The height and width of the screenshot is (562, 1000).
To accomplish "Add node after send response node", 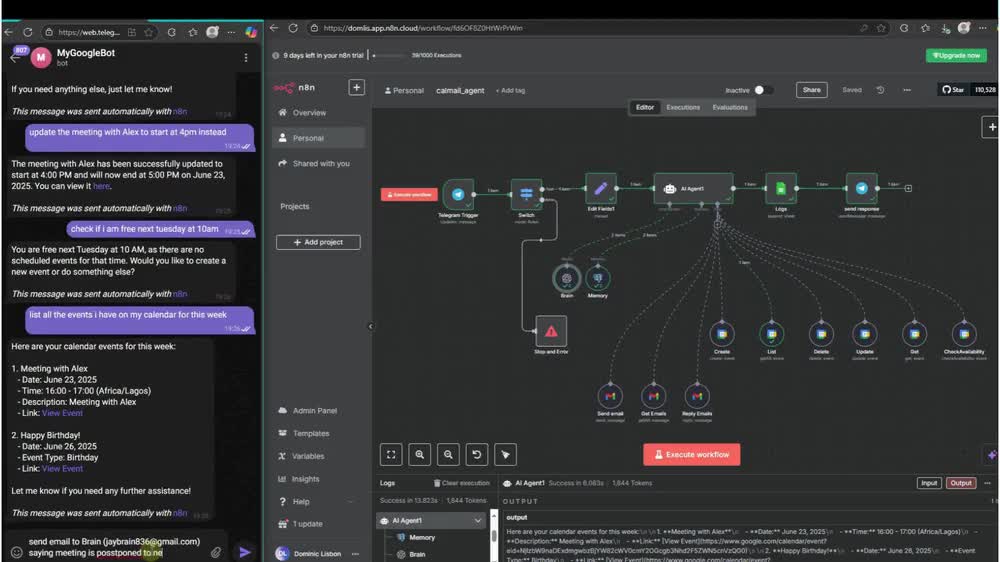I will 908,188.
